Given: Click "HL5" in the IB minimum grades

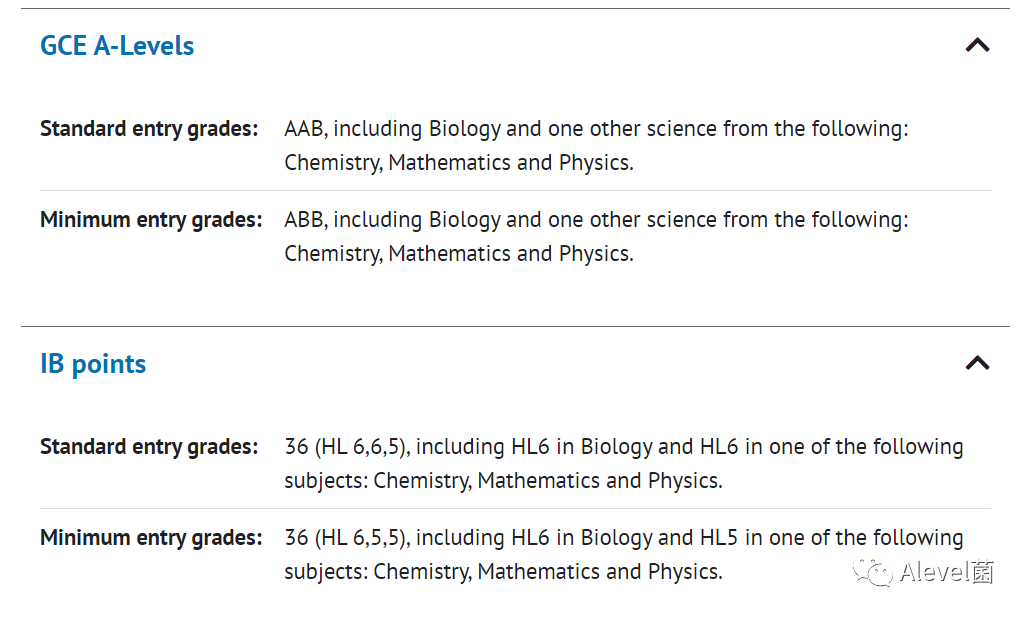Looking at the screenshot, I should point(720,538).
